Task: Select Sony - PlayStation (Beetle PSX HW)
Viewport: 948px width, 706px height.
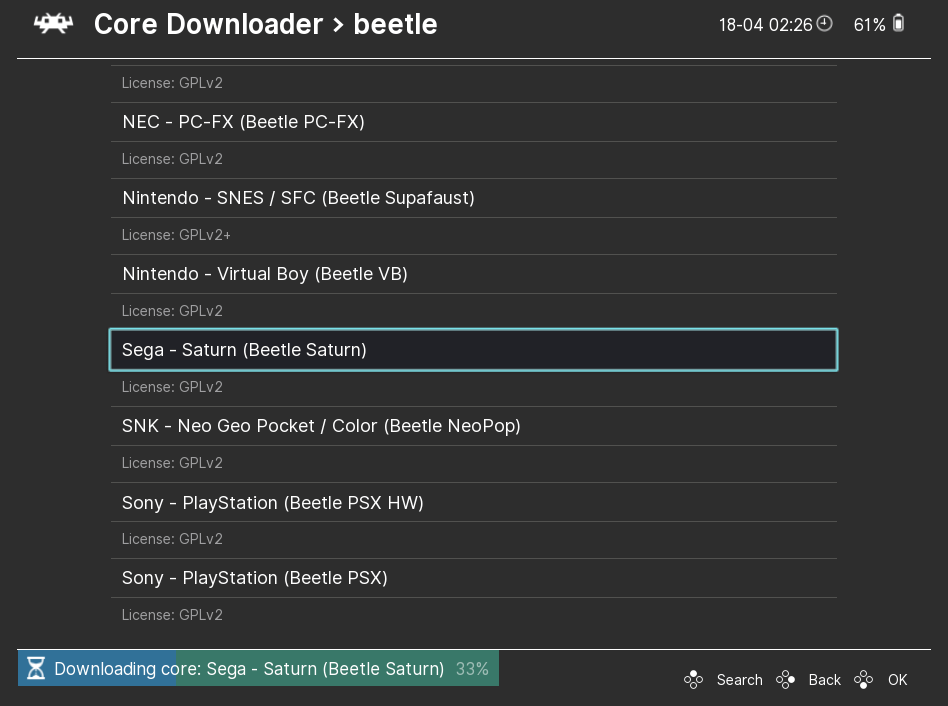Action: tap(474, 502)
